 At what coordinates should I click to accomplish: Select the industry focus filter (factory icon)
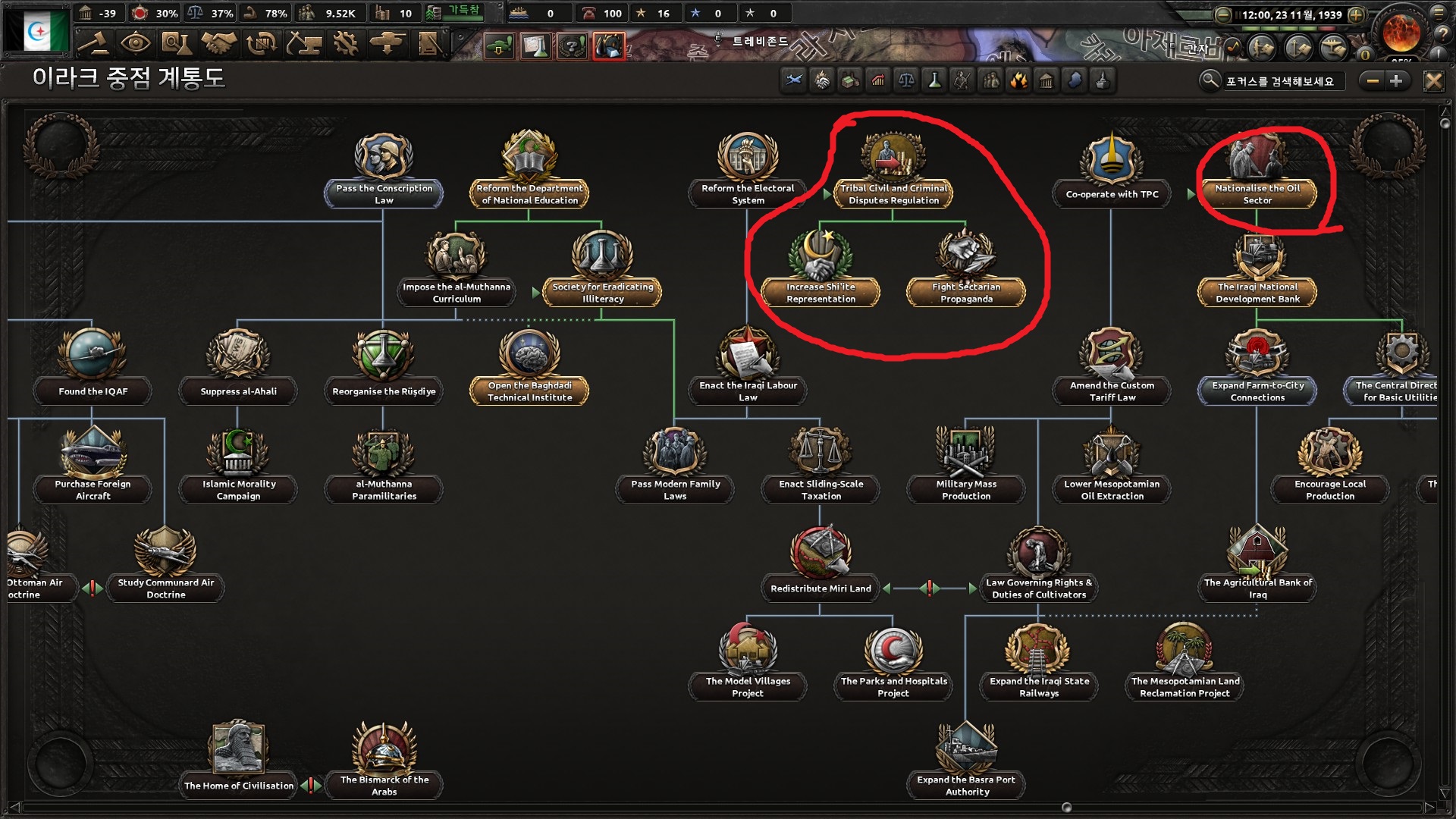pyautogui.click(x=849, y=80)
